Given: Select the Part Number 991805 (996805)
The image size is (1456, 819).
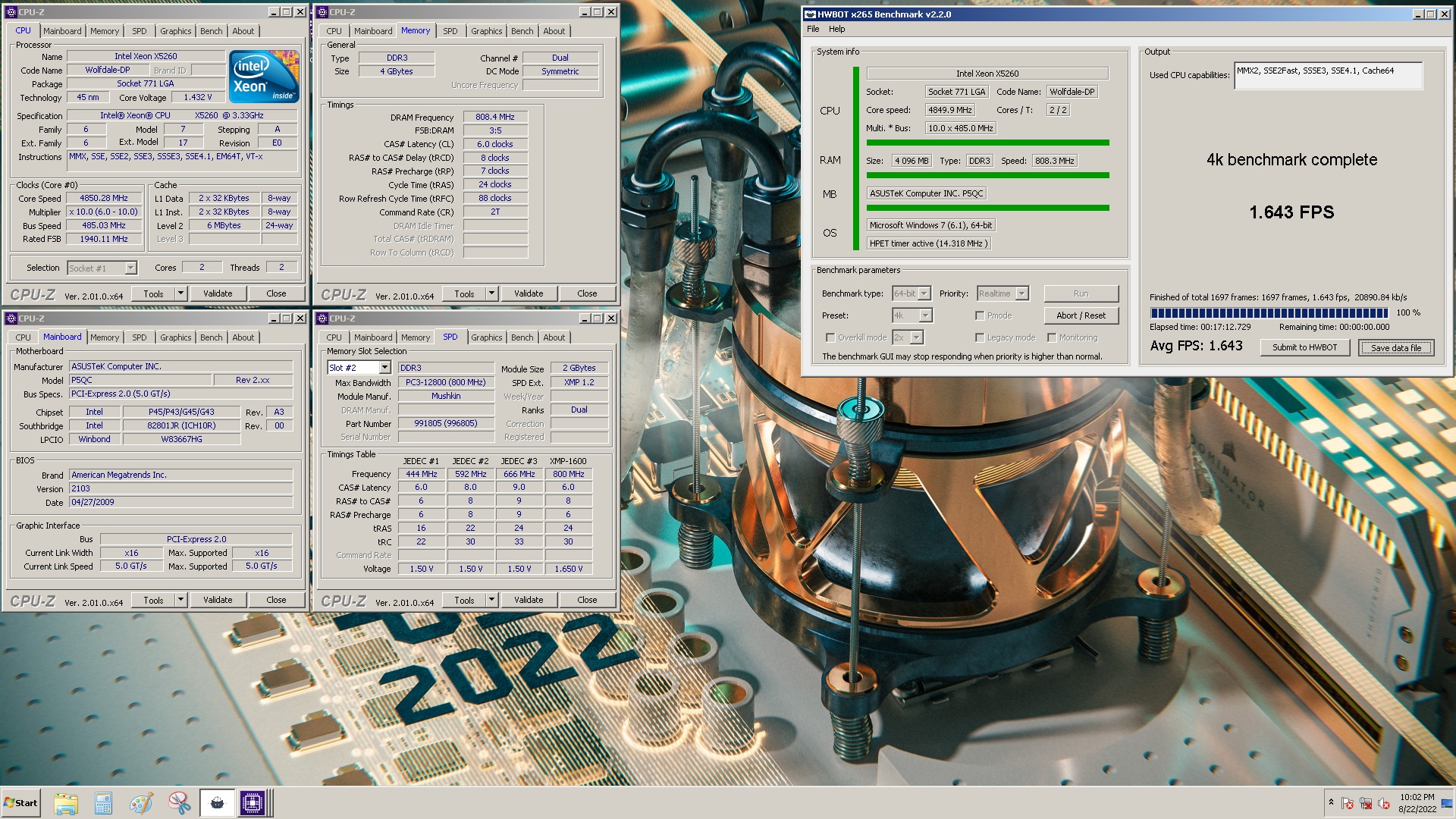Looking at the screenshot, I should pyautogui.click(x=446, y=424).
